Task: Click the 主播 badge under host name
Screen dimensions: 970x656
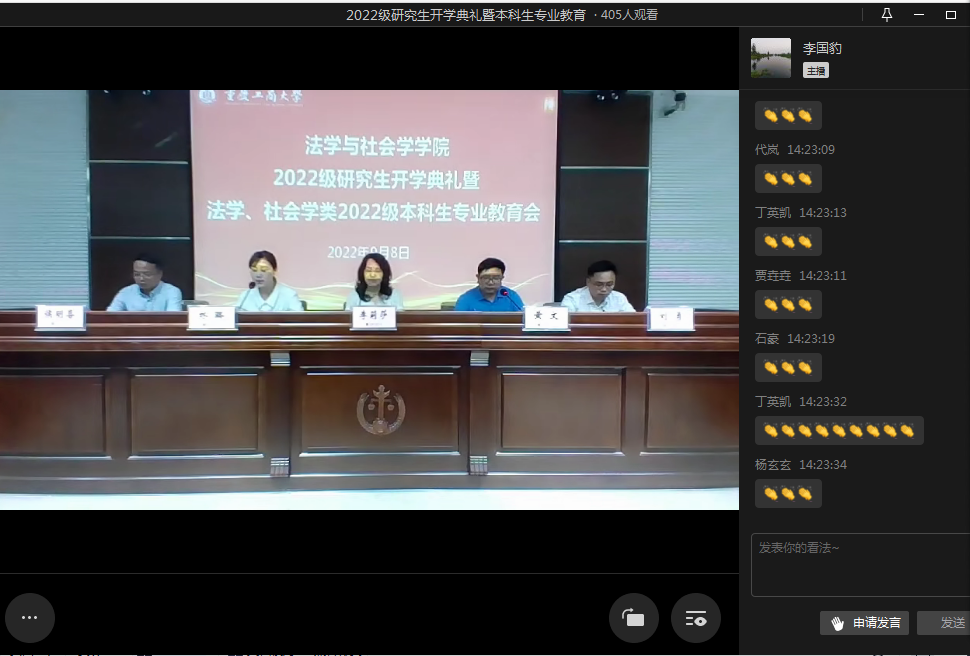Action: (x=815, y=71)
